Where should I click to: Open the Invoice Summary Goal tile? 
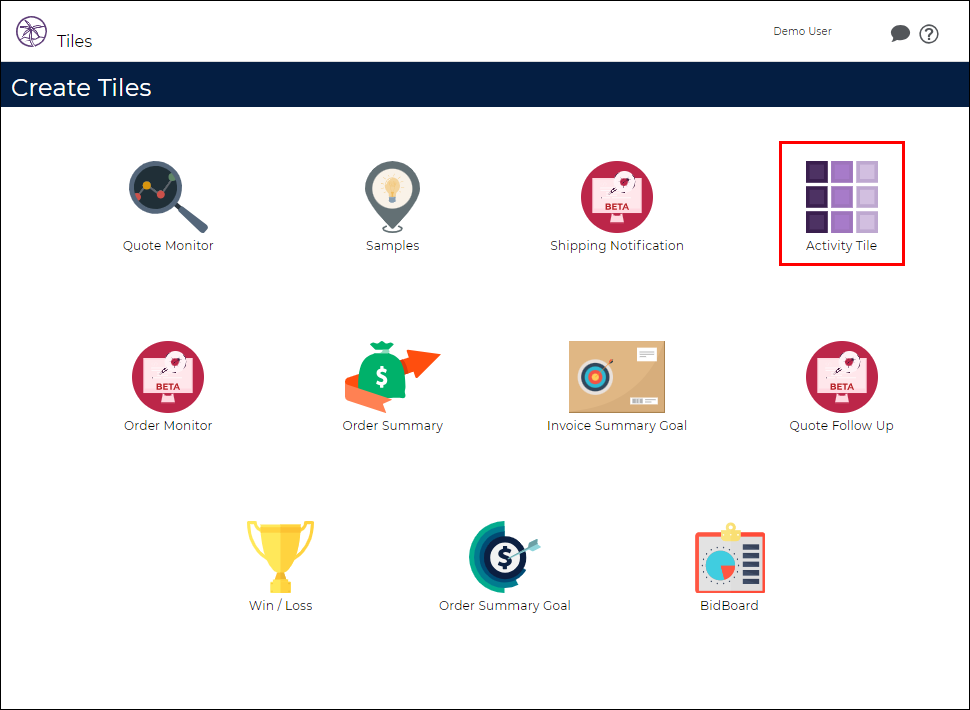point(617,377)
